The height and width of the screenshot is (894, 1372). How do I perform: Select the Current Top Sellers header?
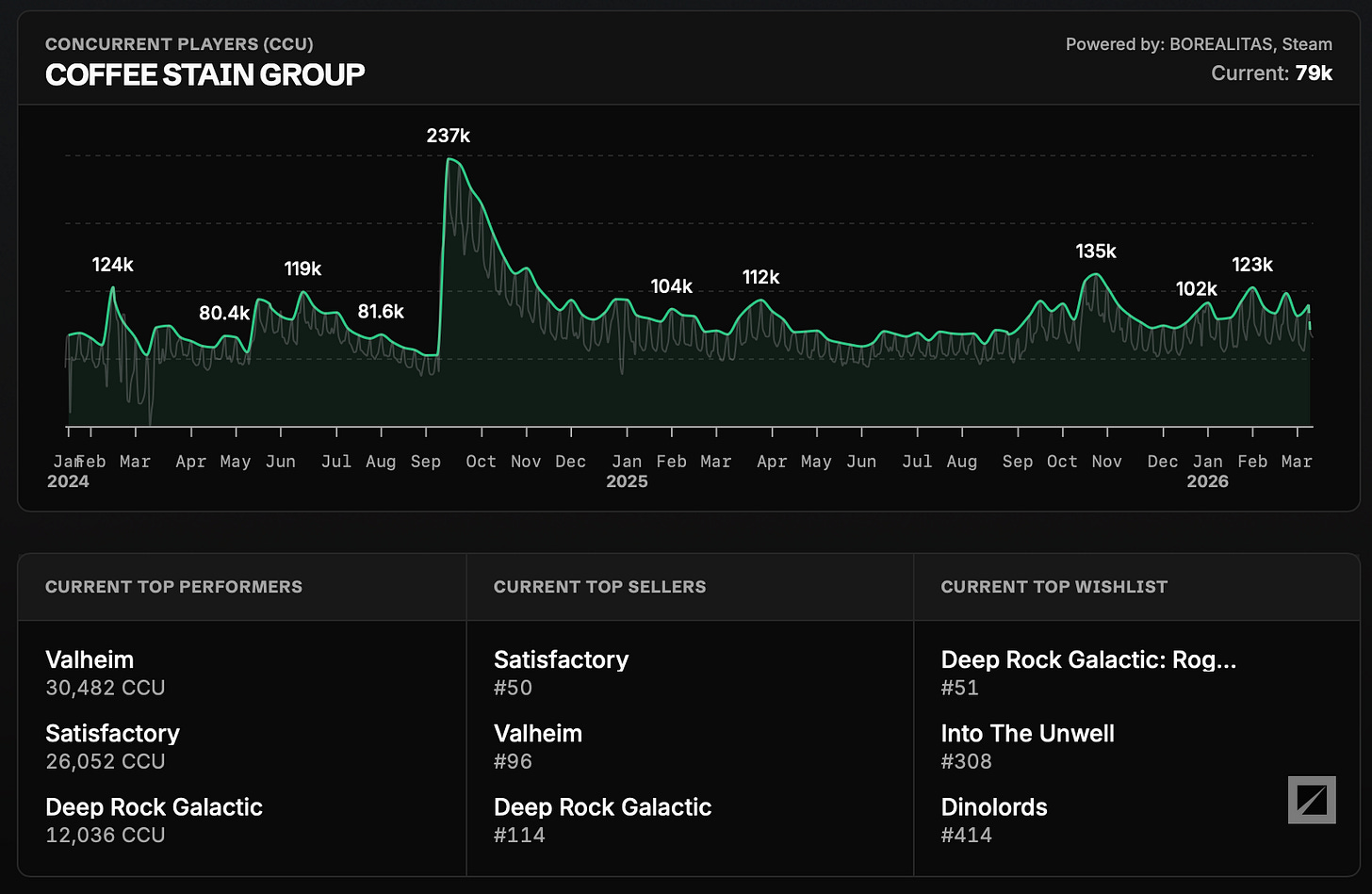tap(599, 587)
